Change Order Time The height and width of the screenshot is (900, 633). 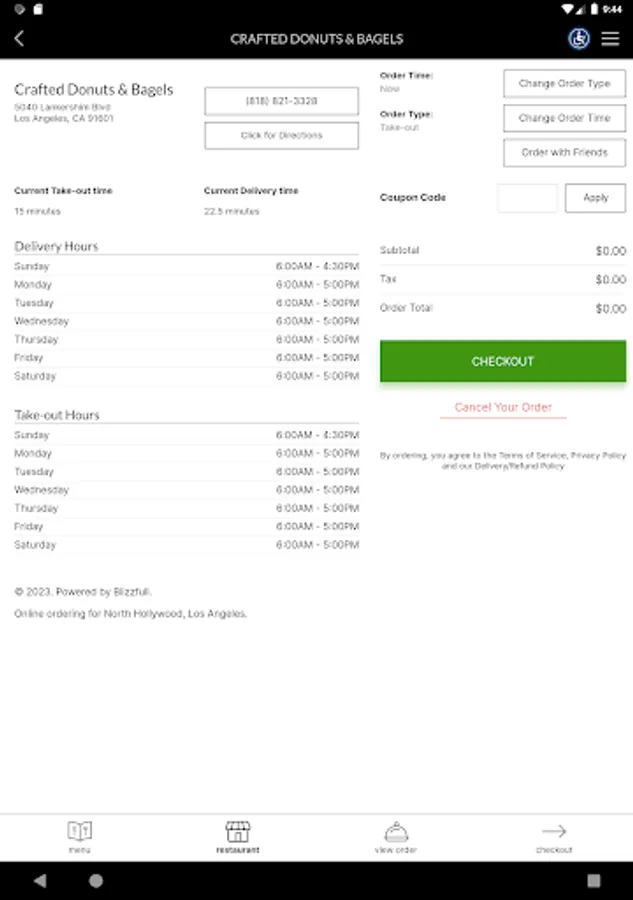point(565,118)
